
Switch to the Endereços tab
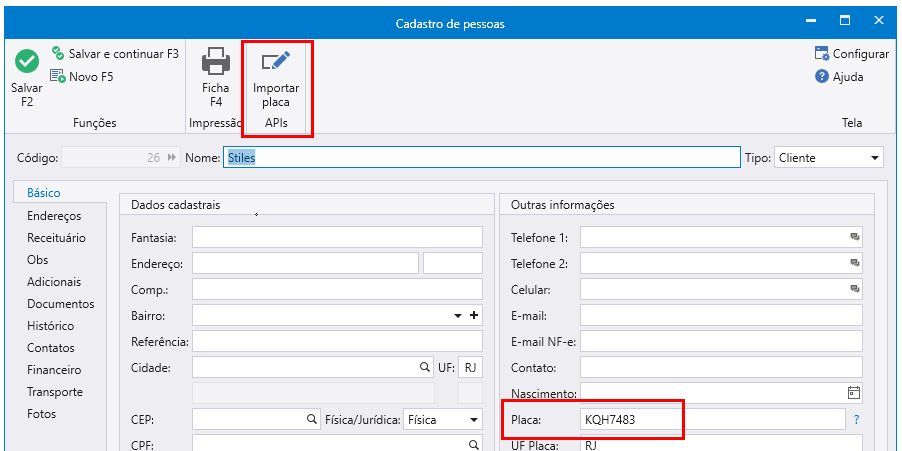coord(54,216)
